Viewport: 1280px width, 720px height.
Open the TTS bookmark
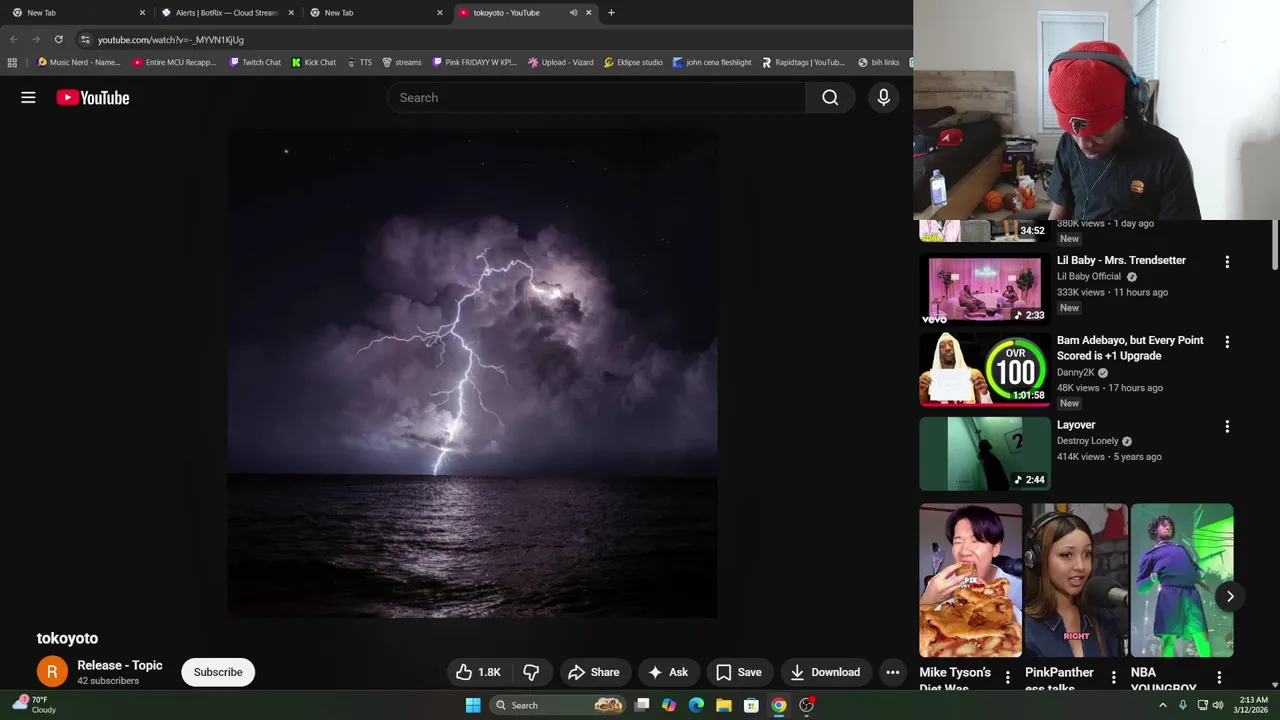(359, 62)
